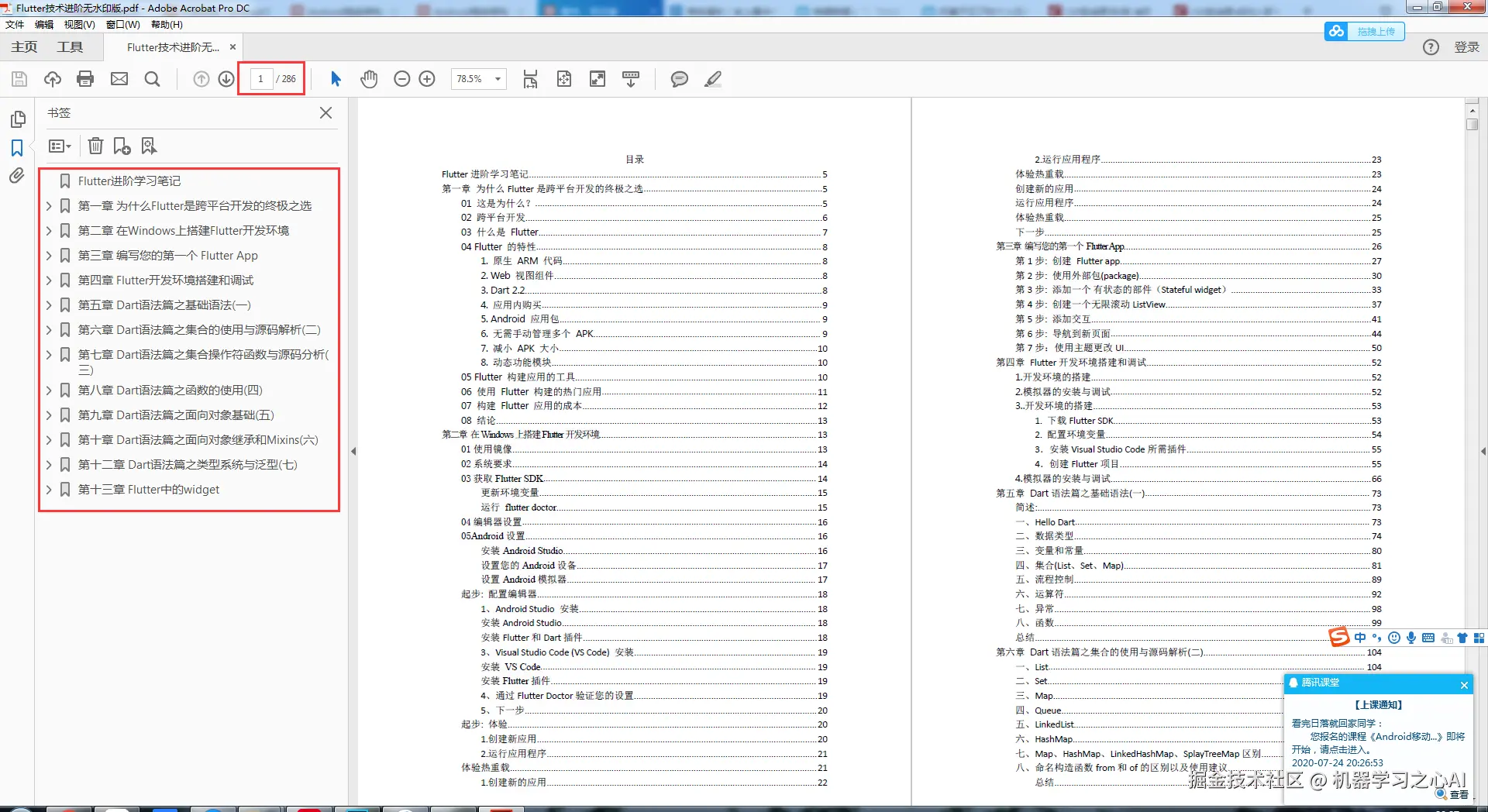Select the 第九章 面向对象基础 bookmark
The width and height of the screenshot is (1488, 812).
[x=176, y=415]
